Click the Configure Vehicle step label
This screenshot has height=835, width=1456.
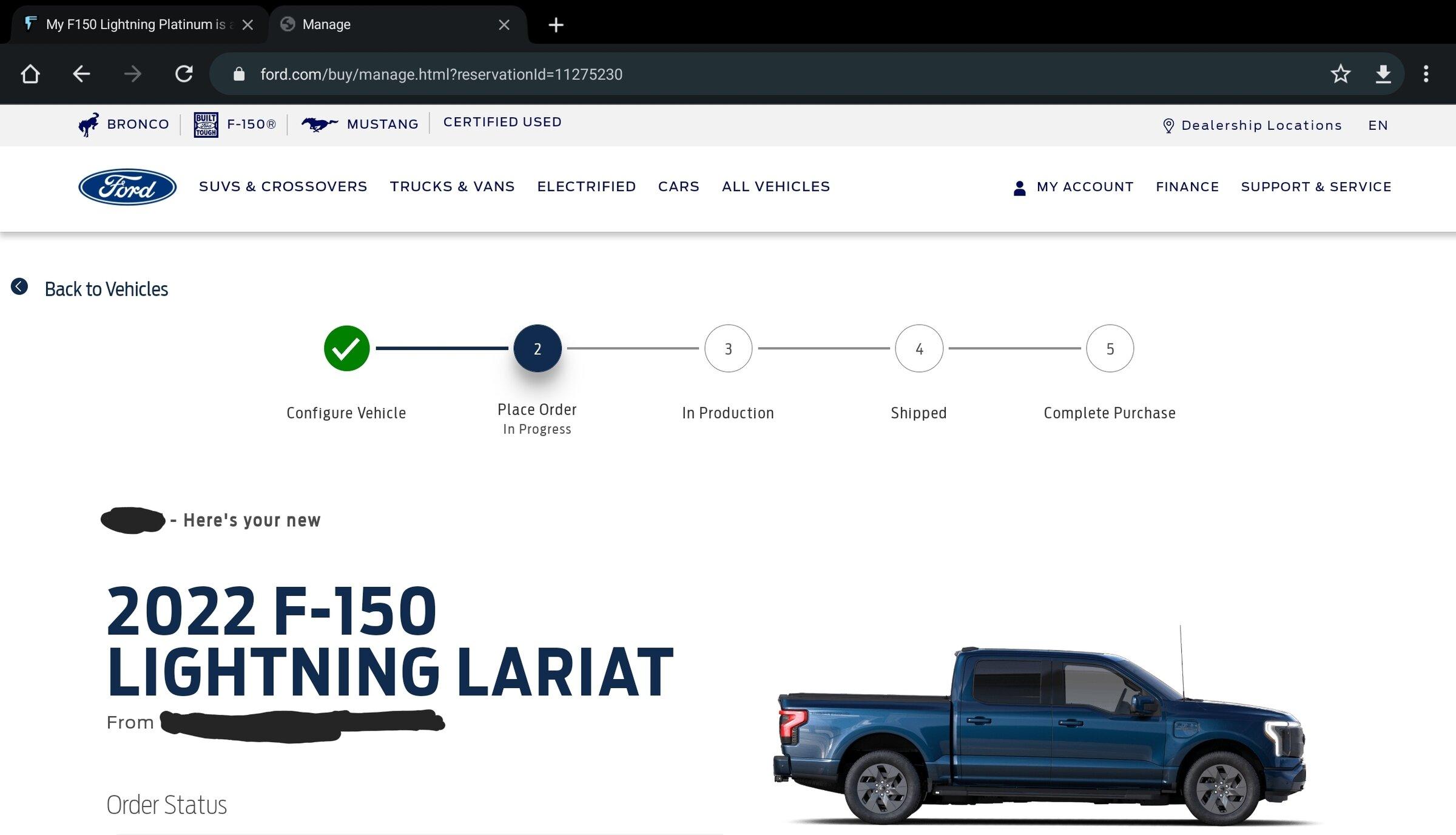(x=346, y=413)
